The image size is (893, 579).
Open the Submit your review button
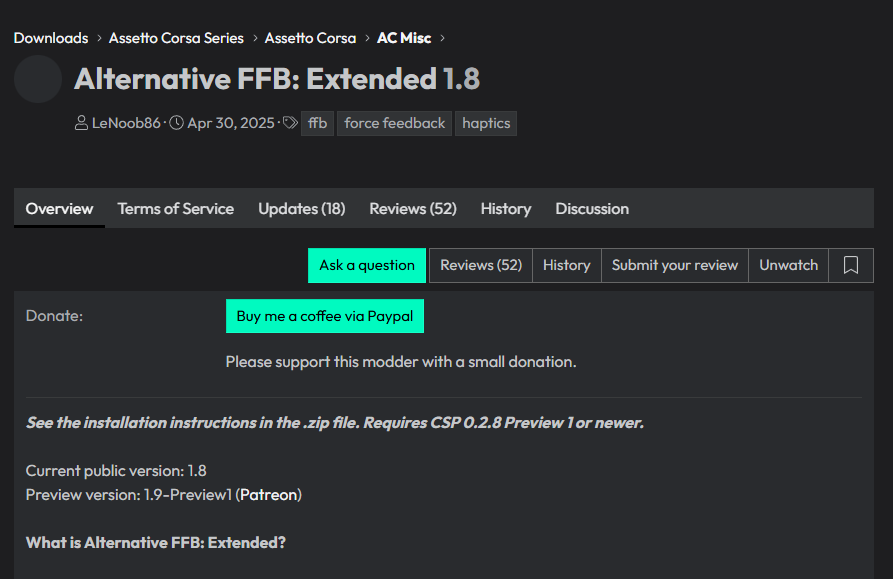point(674,265)
